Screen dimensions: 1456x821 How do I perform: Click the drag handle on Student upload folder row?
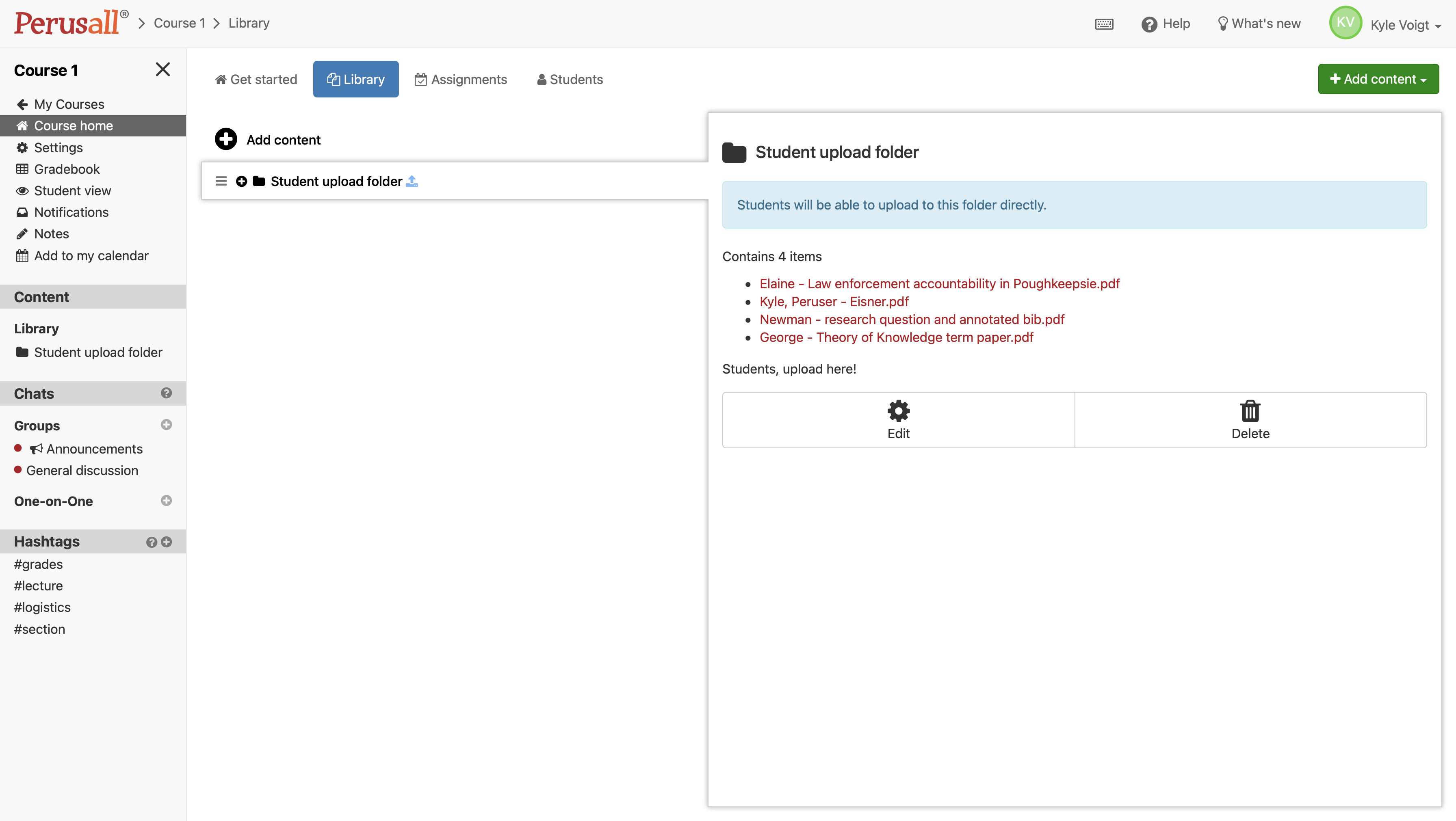(x=221, y=181)
